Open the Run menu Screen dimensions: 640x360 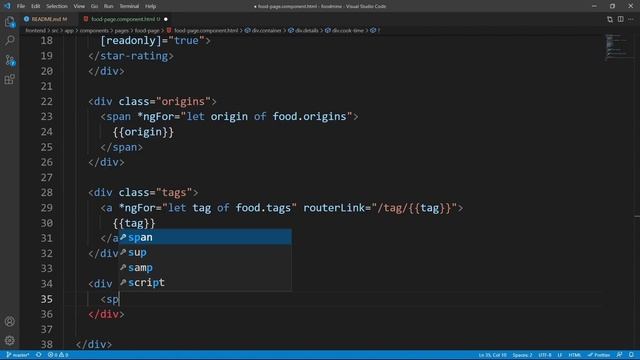(x=108, y=6)
